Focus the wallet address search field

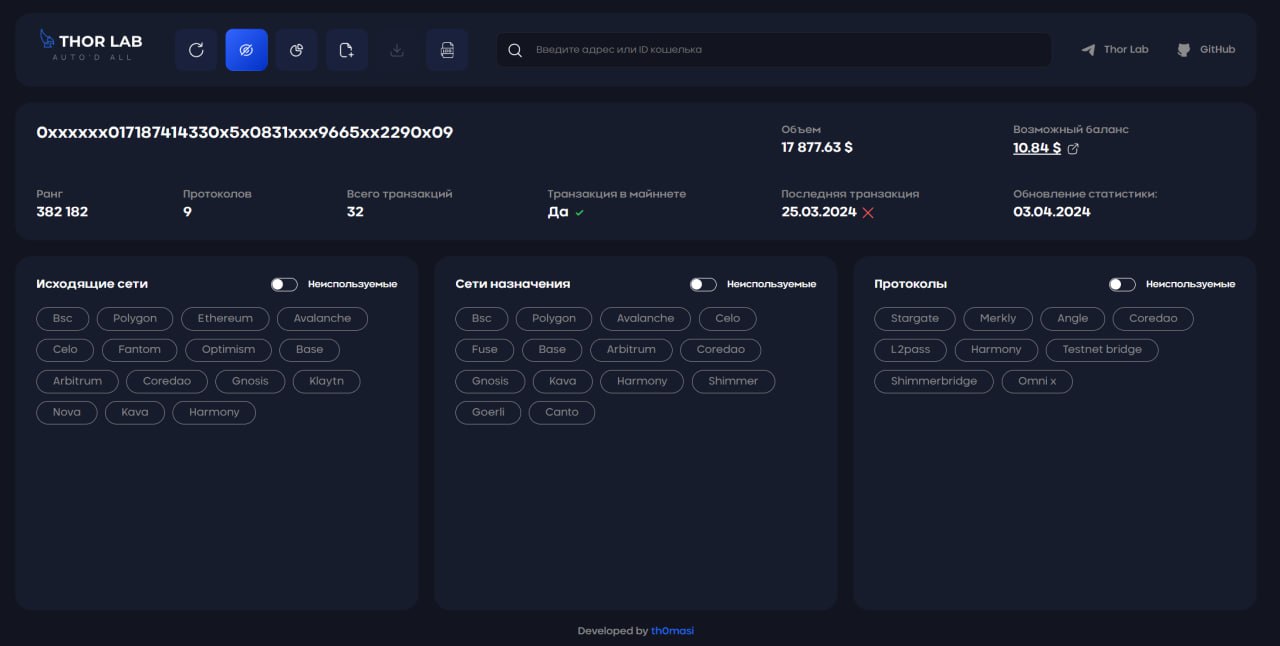(x=773, y=50)
